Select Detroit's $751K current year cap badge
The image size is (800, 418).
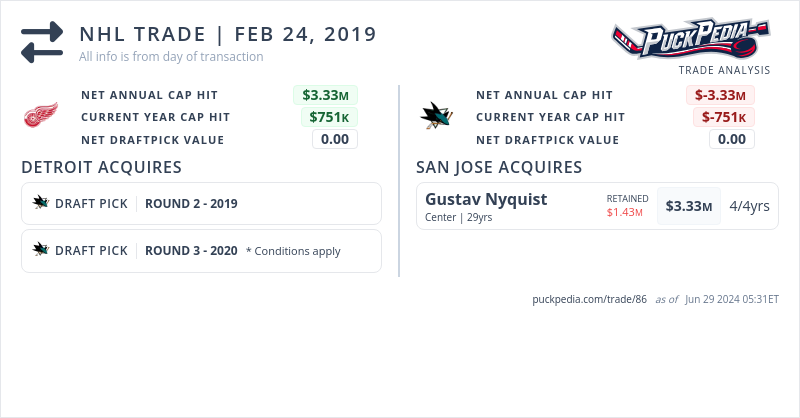tap(329, 117)
